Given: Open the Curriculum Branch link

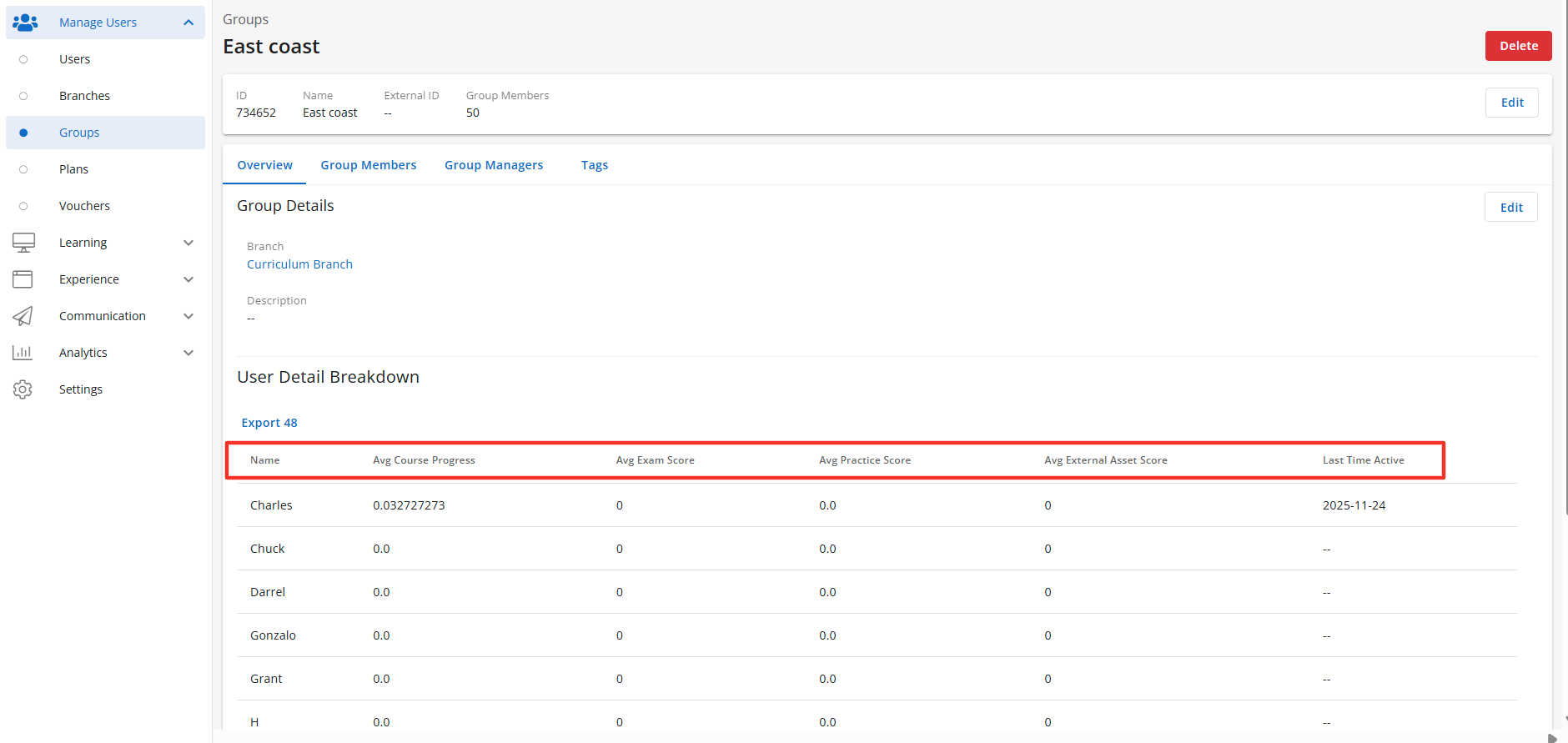Looking at the screenshot, I should [299, 264].
